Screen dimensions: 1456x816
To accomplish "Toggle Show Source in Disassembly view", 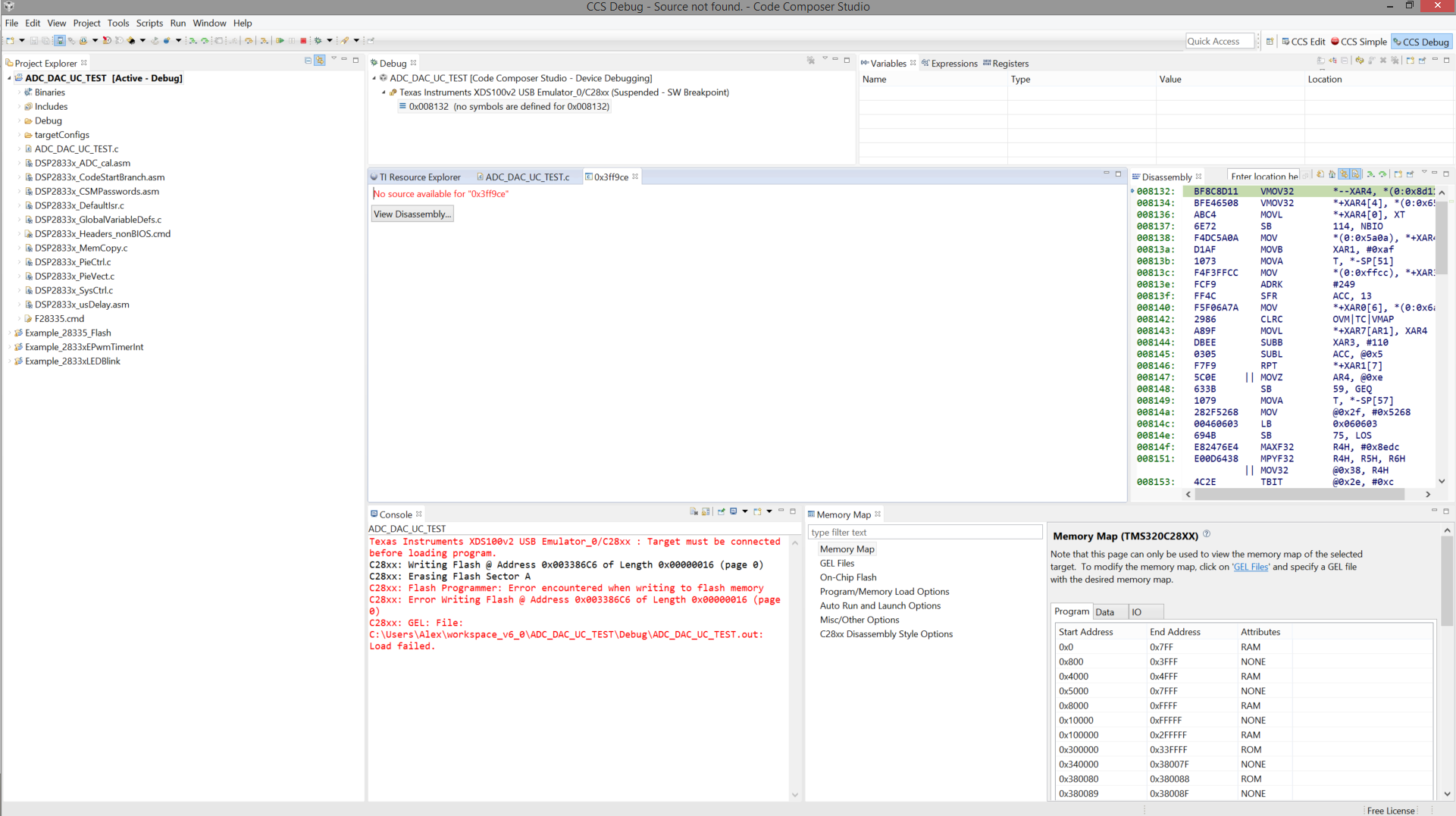I will 1356,174.
